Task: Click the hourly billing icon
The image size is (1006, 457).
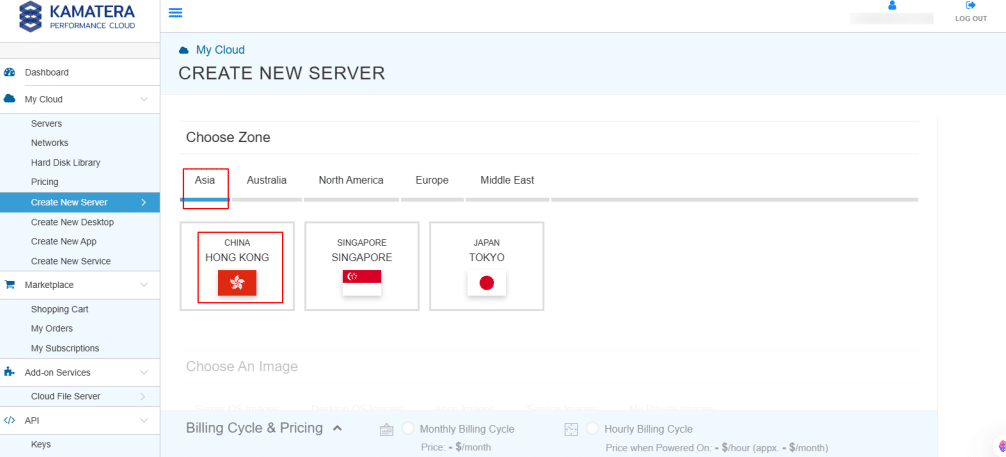Action: point(571,429)
